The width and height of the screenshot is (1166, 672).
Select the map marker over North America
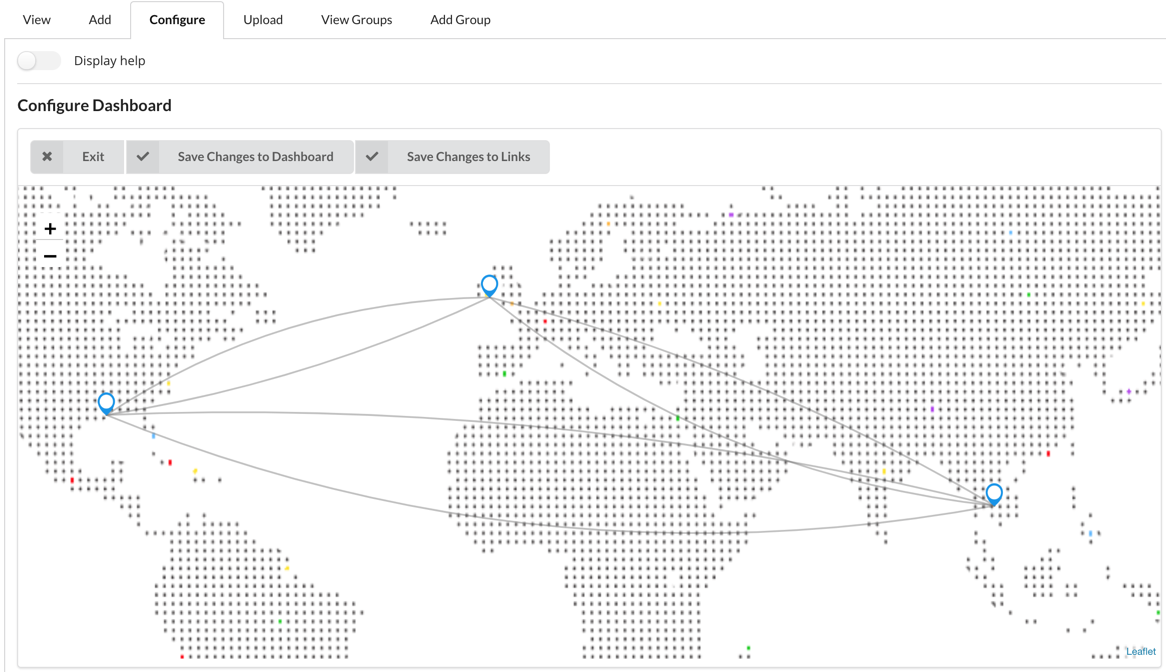point(106,401)
